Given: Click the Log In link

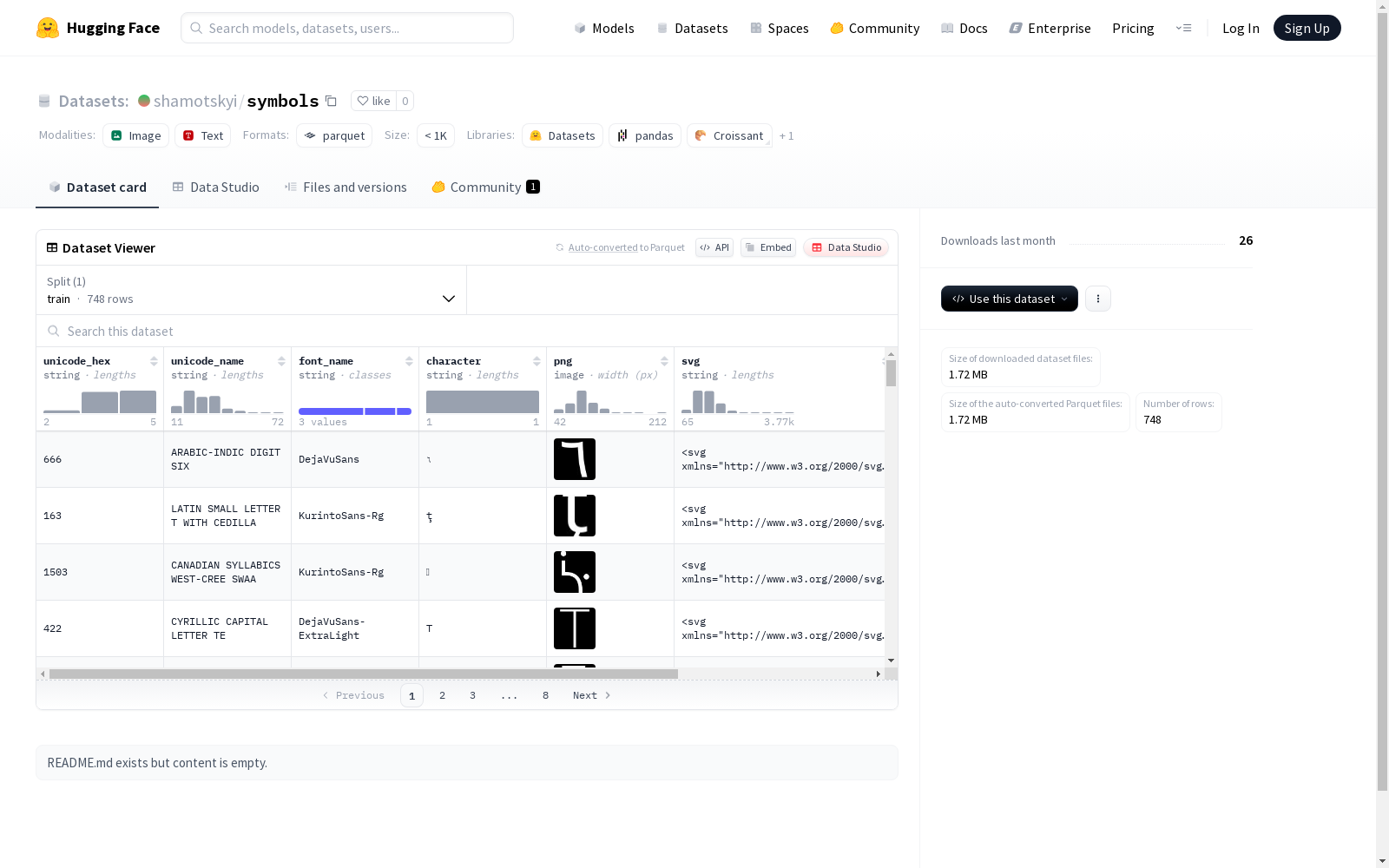Looking at the screenshot, I should point(1241,28).
